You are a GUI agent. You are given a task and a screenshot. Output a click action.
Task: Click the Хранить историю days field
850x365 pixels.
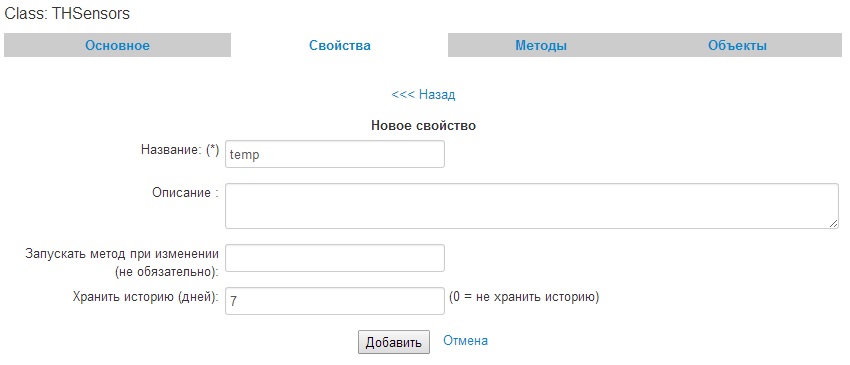pos(335,300)
